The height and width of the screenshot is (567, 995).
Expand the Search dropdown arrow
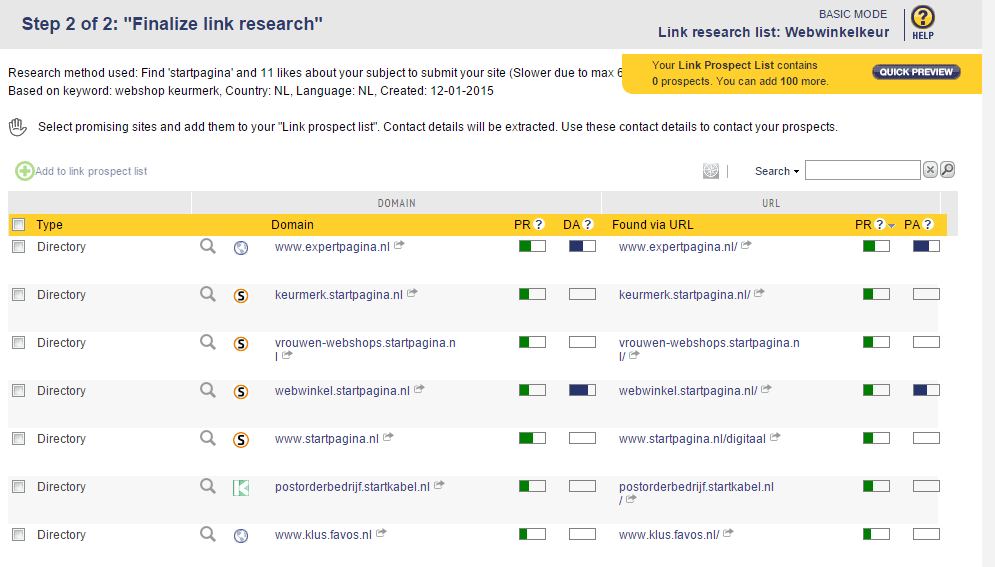(x=796, y=172)
